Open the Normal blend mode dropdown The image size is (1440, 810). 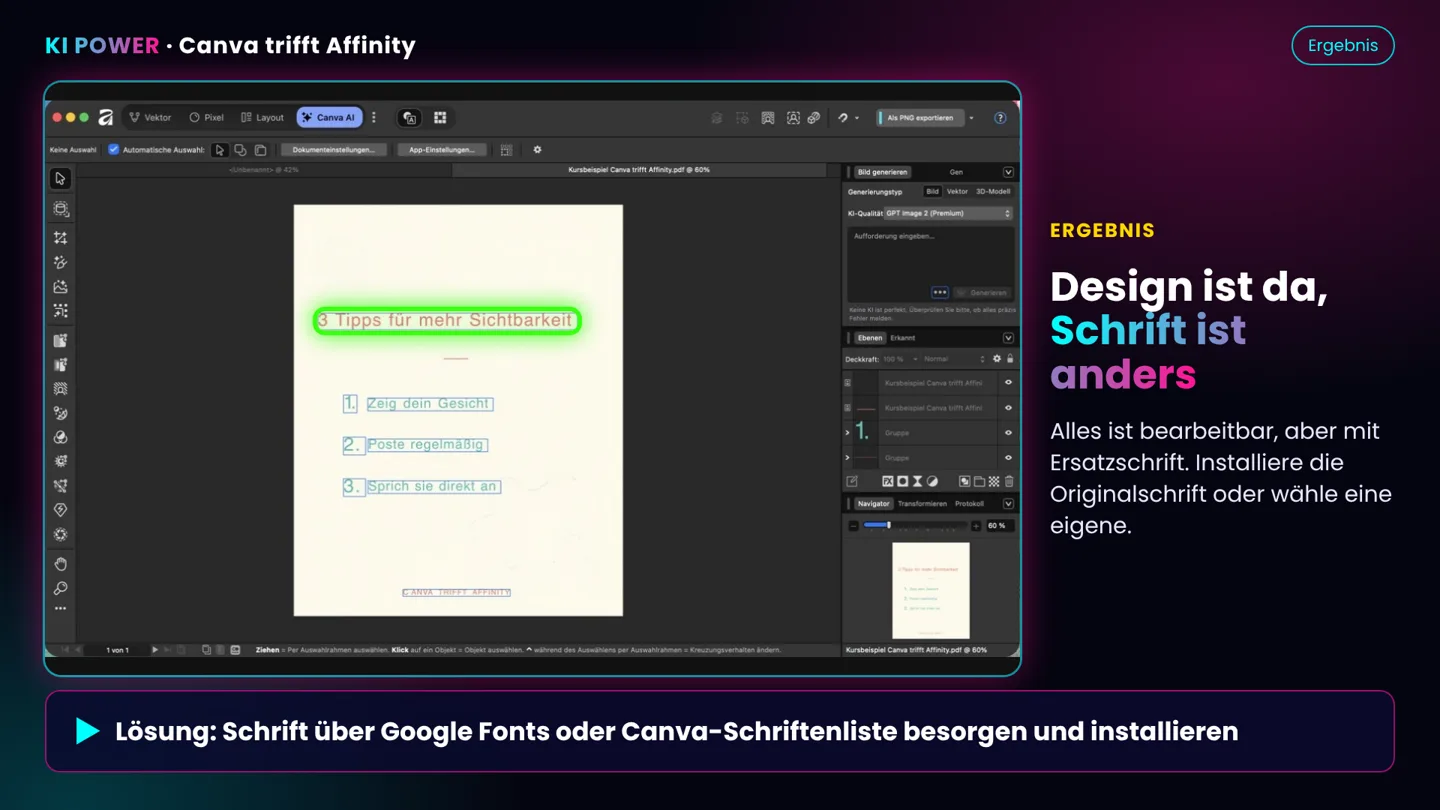tap(954, 359)
